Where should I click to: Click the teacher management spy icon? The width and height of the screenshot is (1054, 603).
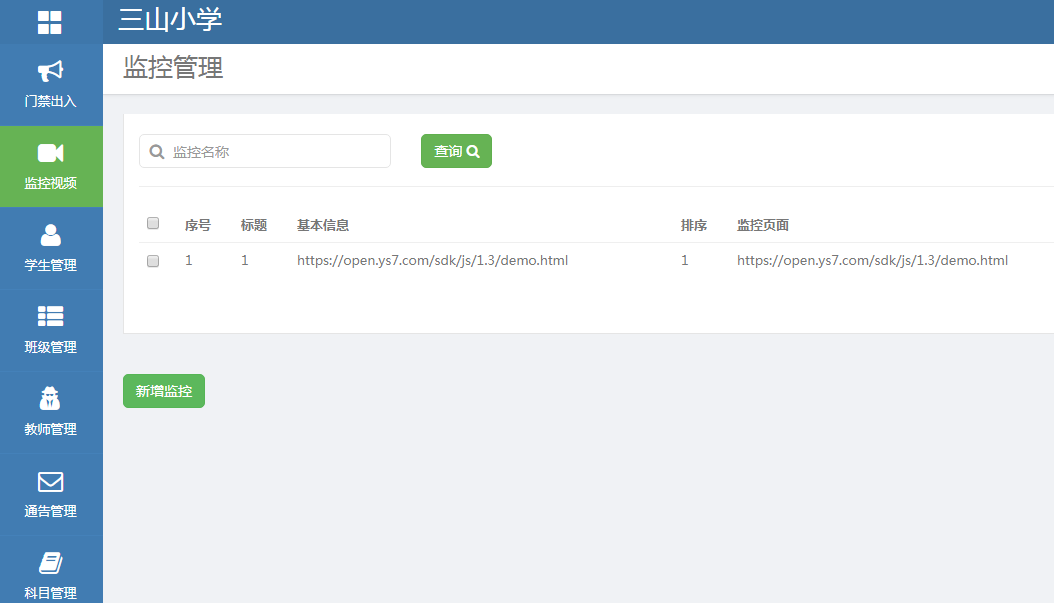pyautogui.click(x=50, y=399)
